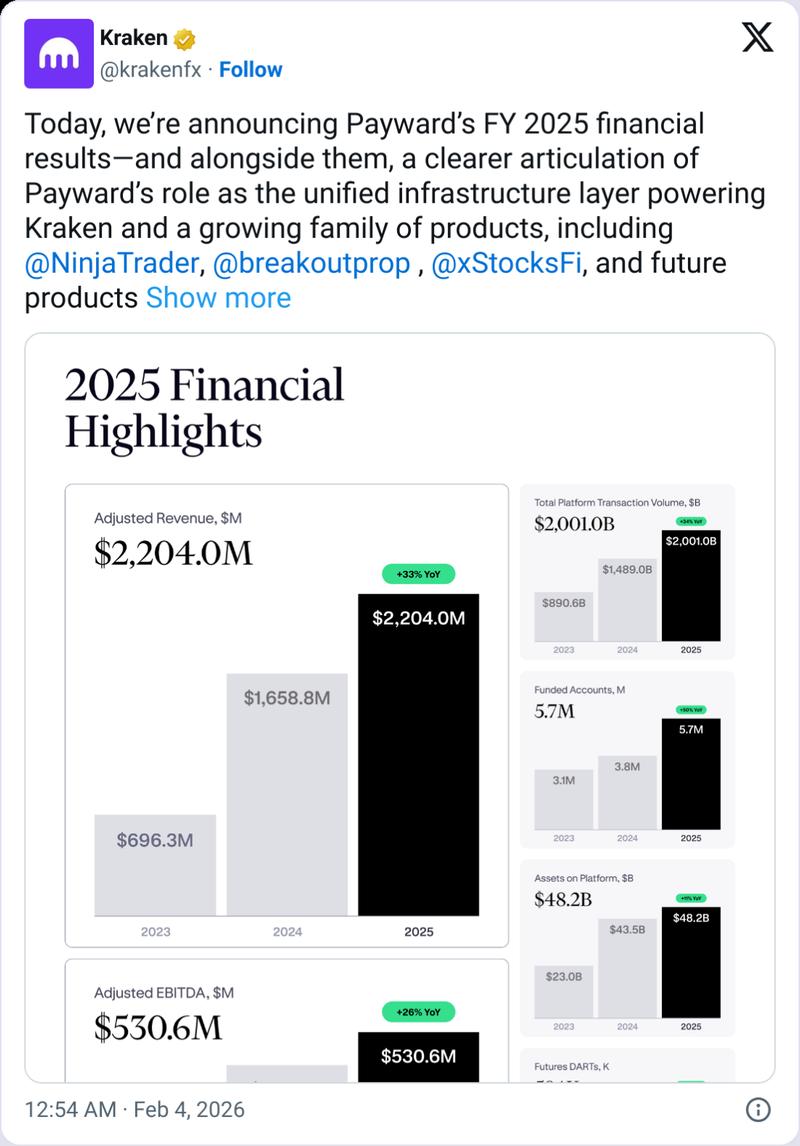
Task: Click the green +33% YoY badge
Action: coord(418,572)
